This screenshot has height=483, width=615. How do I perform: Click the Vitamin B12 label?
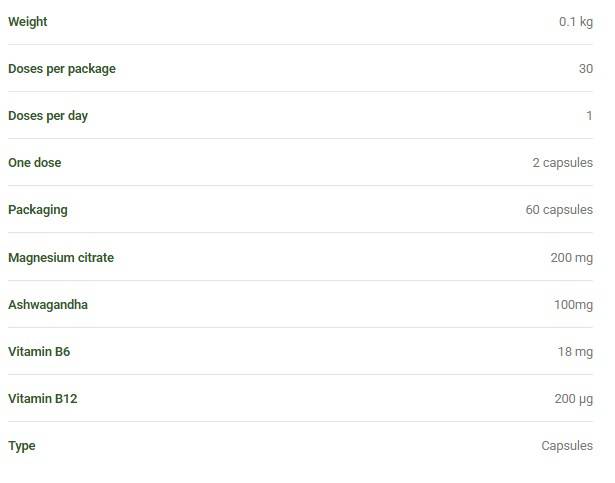point(43,399)
